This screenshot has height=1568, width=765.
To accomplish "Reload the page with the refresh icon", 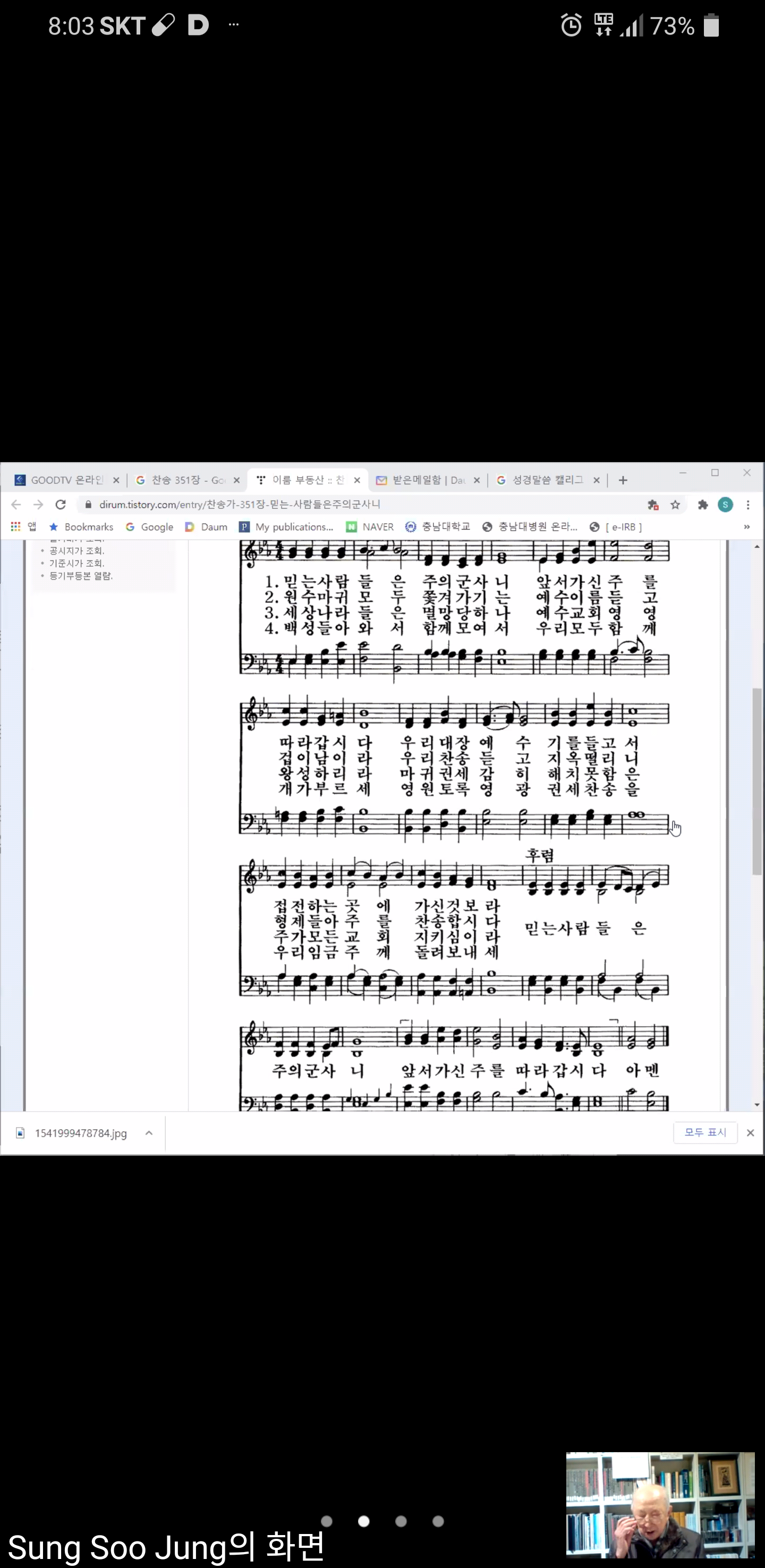I will pos(60,505).
